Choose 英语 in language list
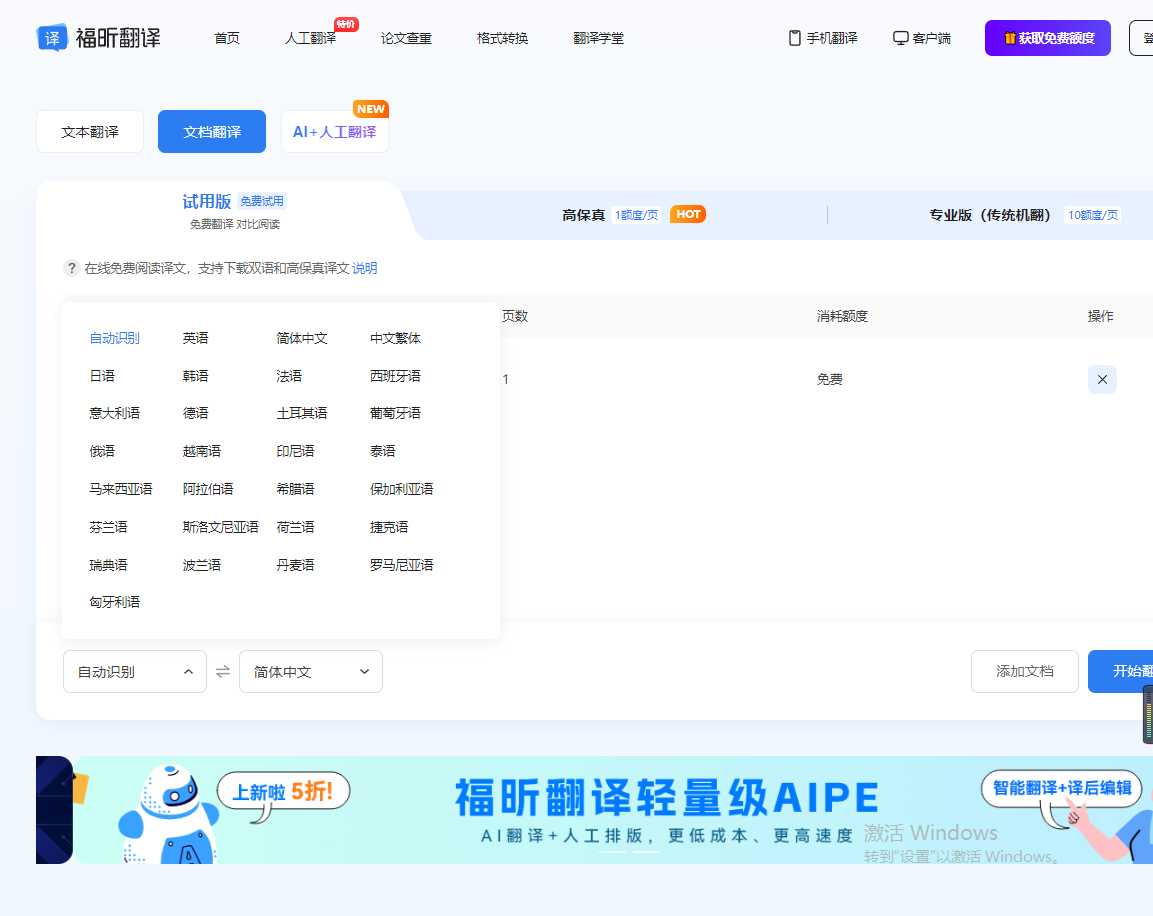The height and width of the screenshot is (916, 1153). pyautogui.click(x=195, y=338)
